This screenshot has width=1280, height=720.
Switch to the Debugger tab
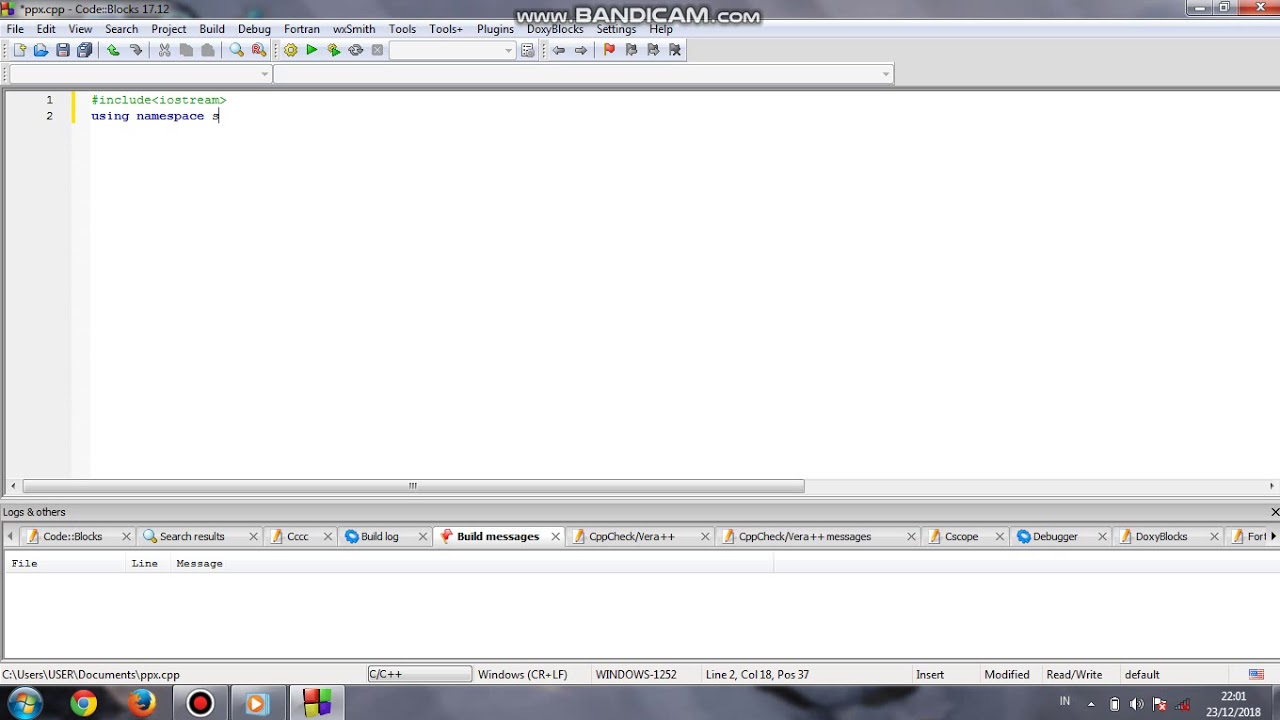click(1055, 537)
